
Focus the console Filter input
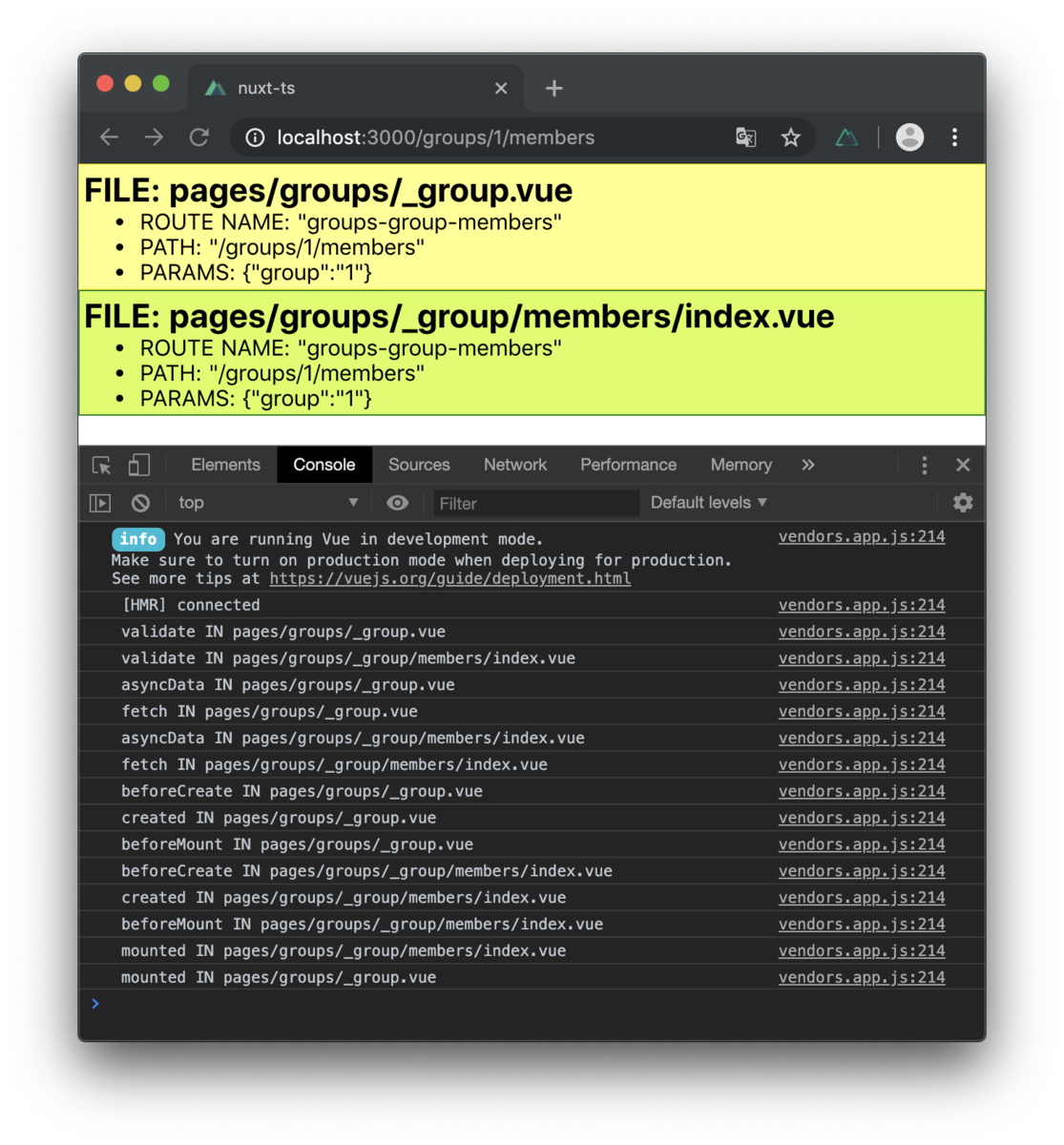point(536,503)
